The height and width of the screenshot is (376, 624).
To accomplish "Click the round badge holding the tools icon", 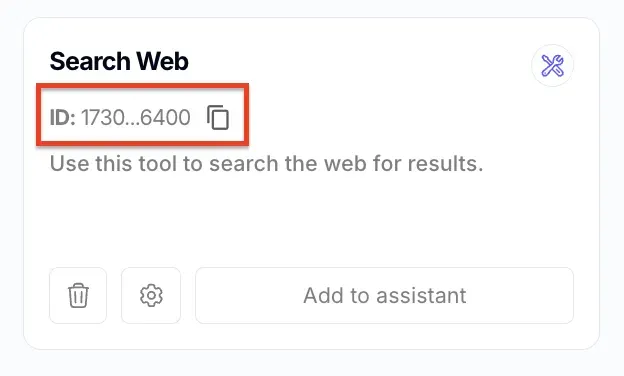I will 552,65.
